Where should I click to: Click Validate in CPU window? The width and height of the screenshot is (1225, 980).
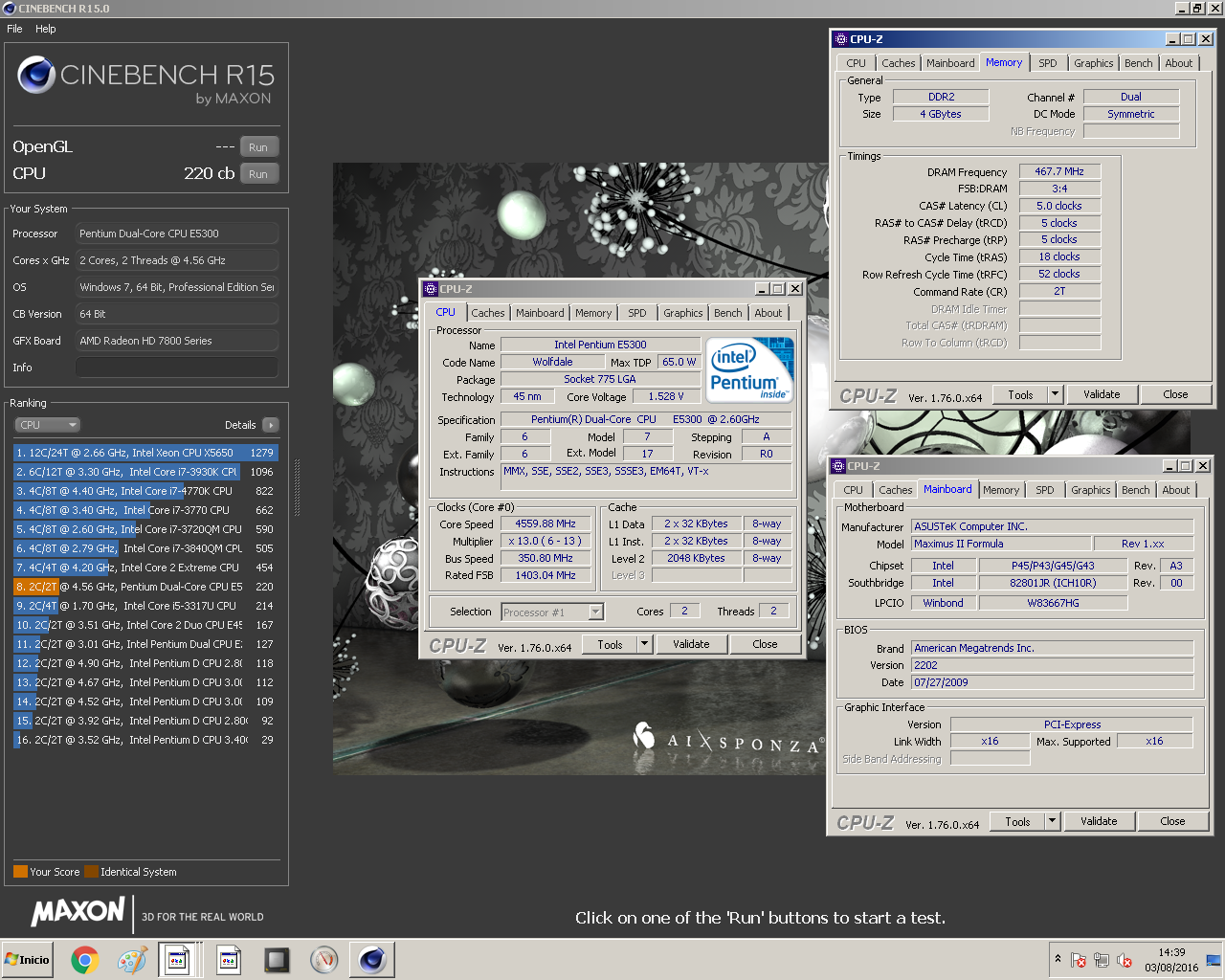tap(691, 645)
